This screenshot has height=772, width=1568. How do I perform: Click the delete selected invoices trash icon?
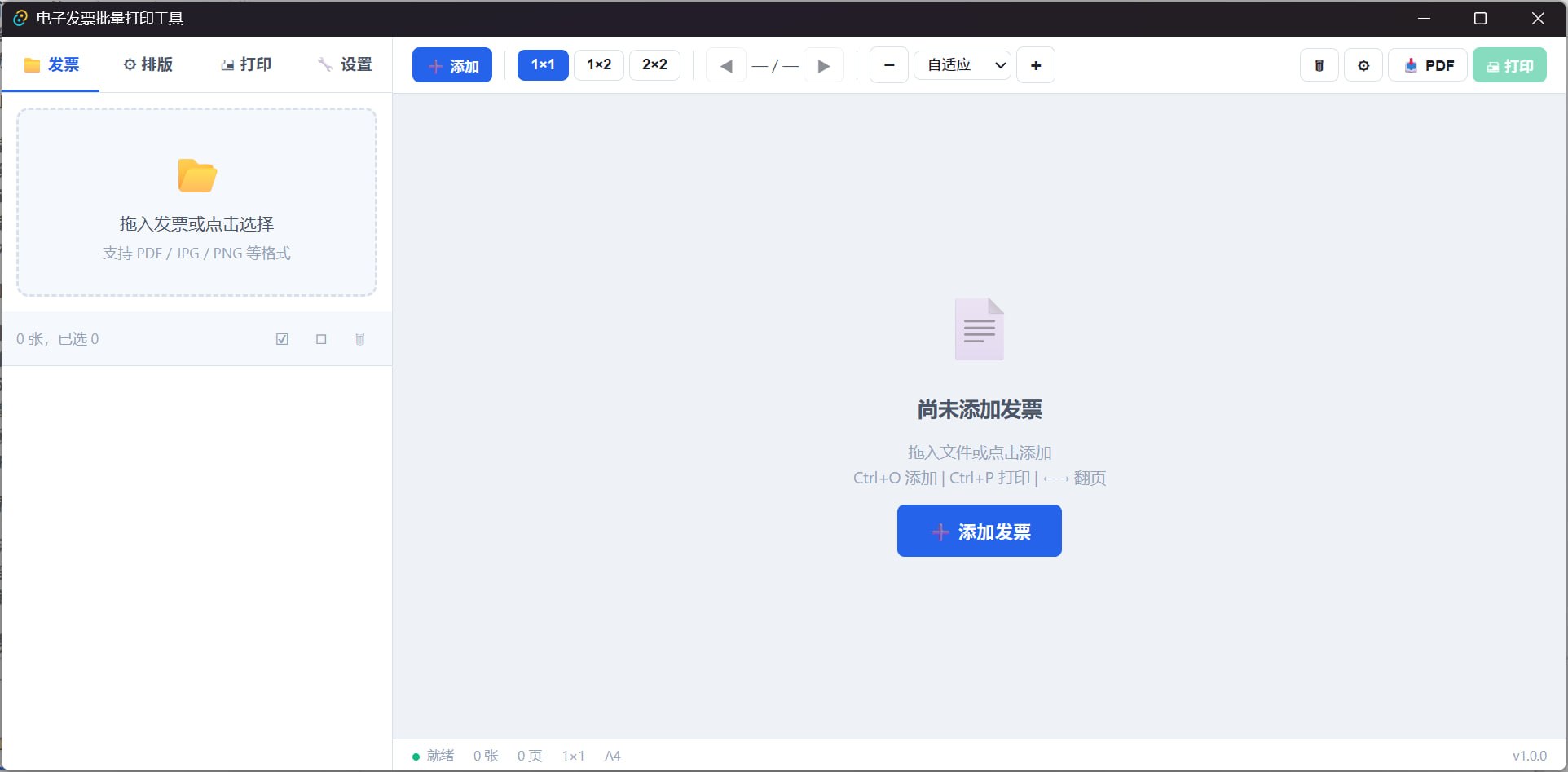click(x=359, y=338)
